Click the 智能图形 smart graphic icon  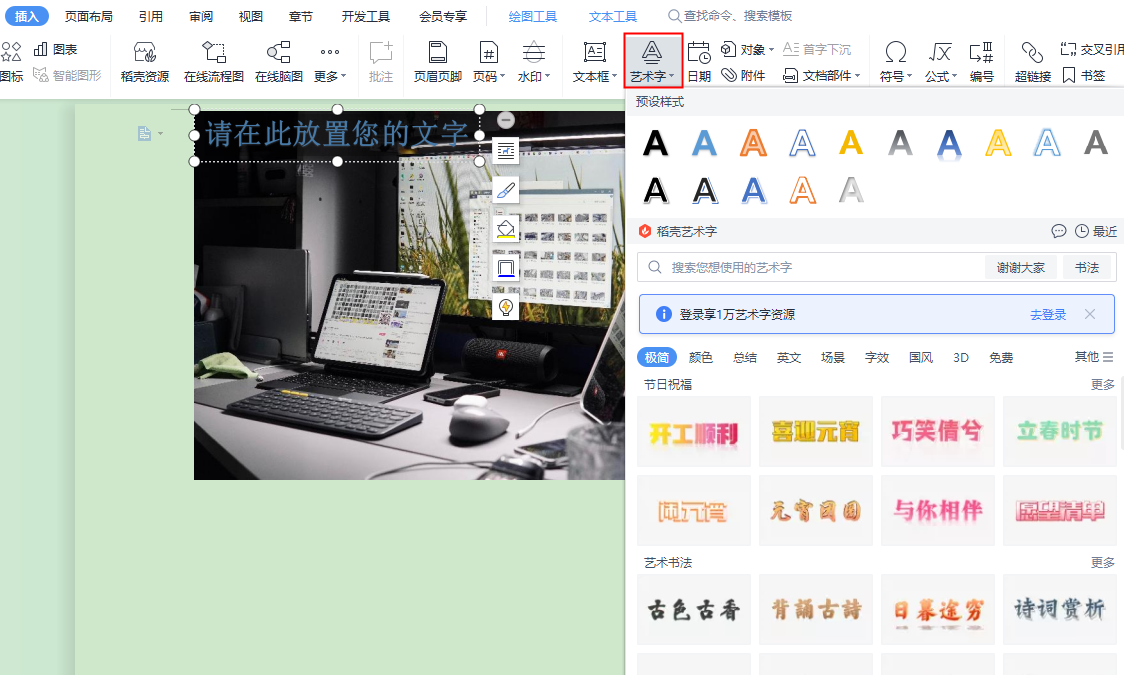pos(67,75)
